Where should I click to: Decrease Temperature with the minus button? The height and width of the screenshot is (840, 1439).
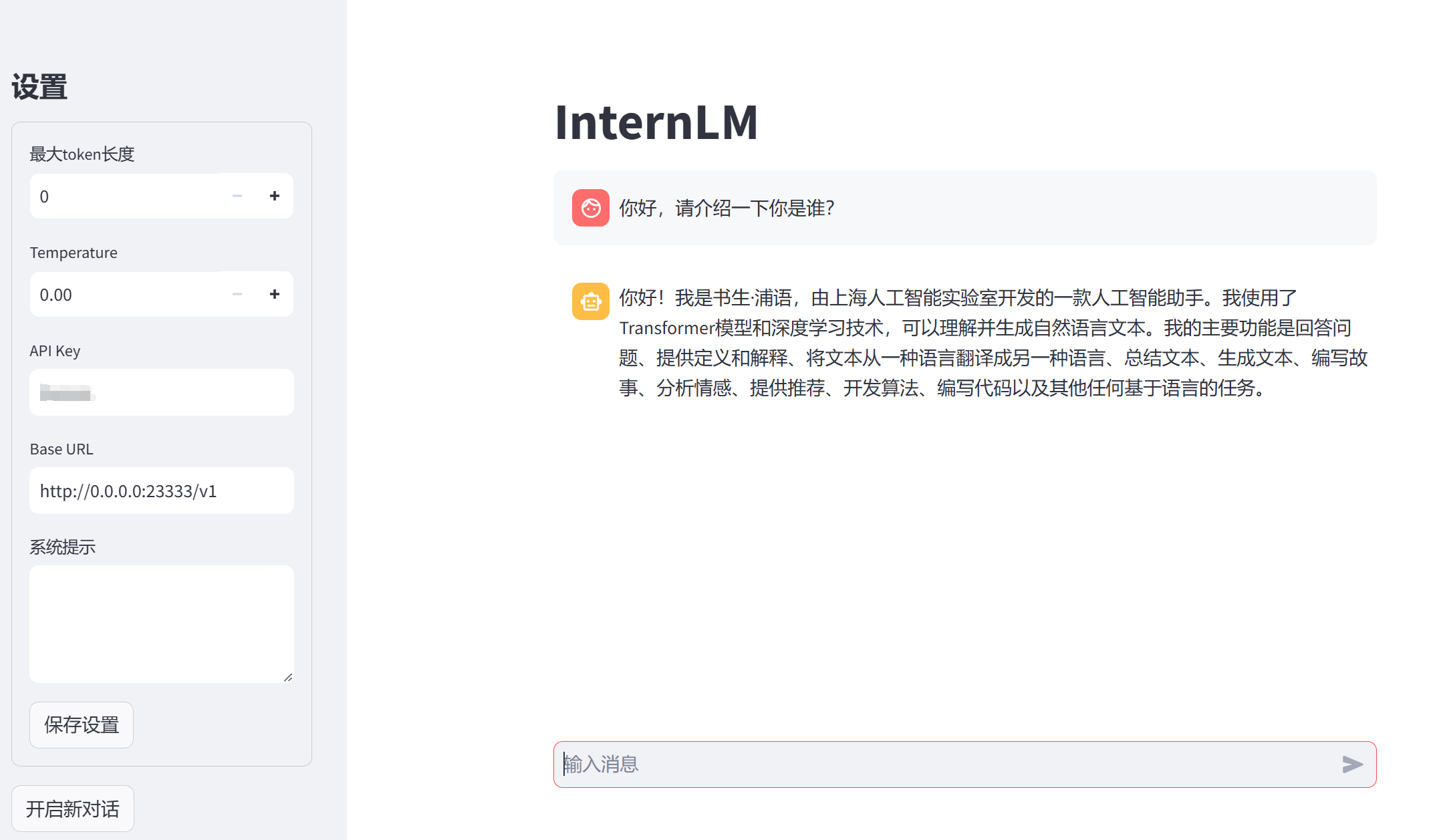click(237, 294)
